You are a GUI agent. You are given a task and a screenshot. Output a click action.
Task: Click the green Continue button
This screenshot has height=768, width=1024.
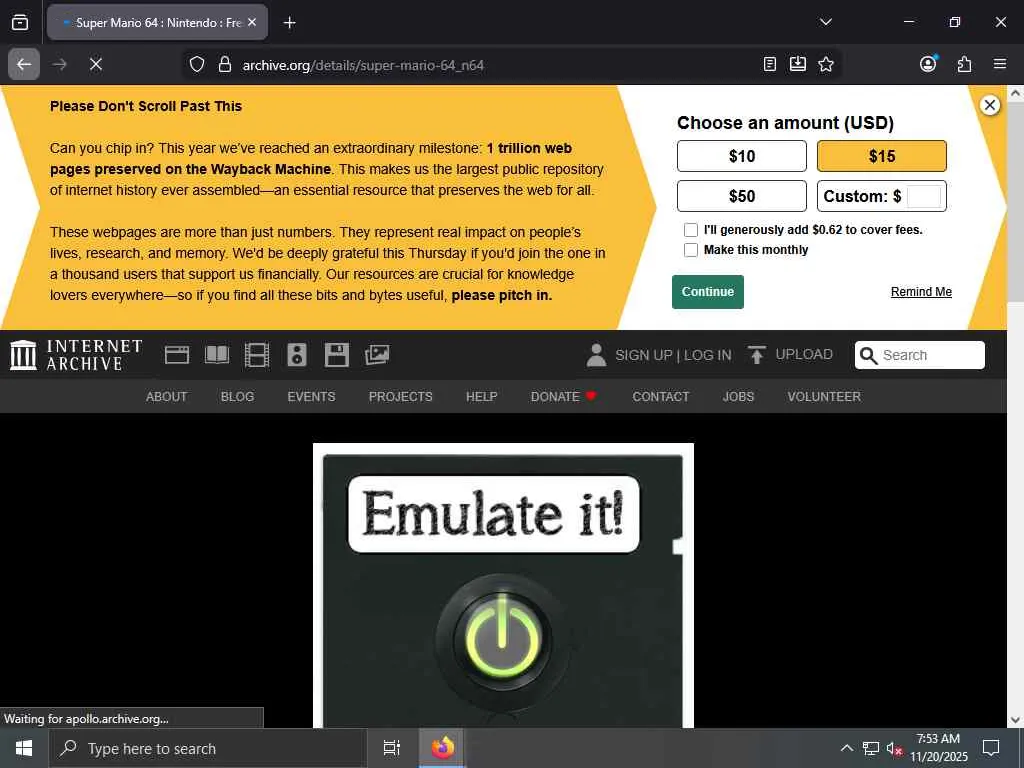pyautogui.click(x=707, y=292)
